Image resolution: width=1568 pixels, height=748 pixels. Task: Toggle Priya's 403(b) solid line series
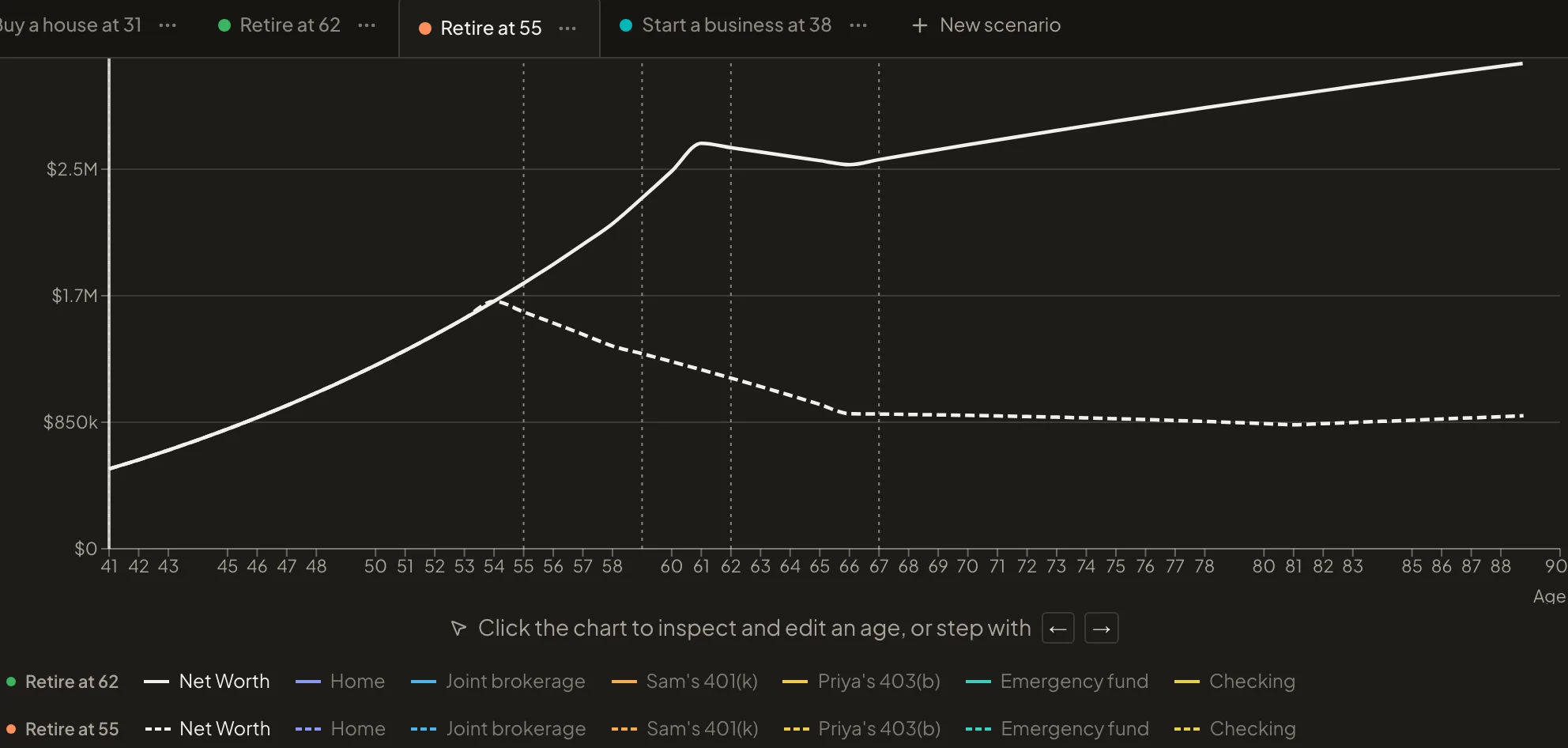coord(861,682)
